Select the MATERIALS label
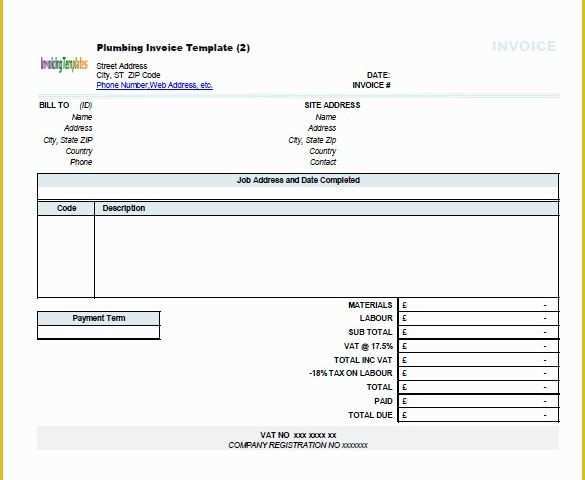This screenshot has width=585, height=480. pyautogui.click(x=370, y=305)
